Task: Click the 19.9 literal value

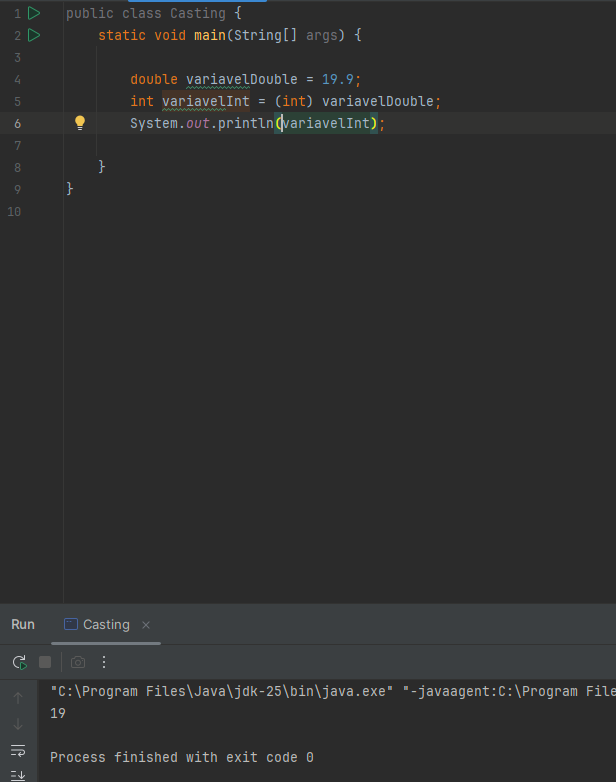Action: pos(338,79)
